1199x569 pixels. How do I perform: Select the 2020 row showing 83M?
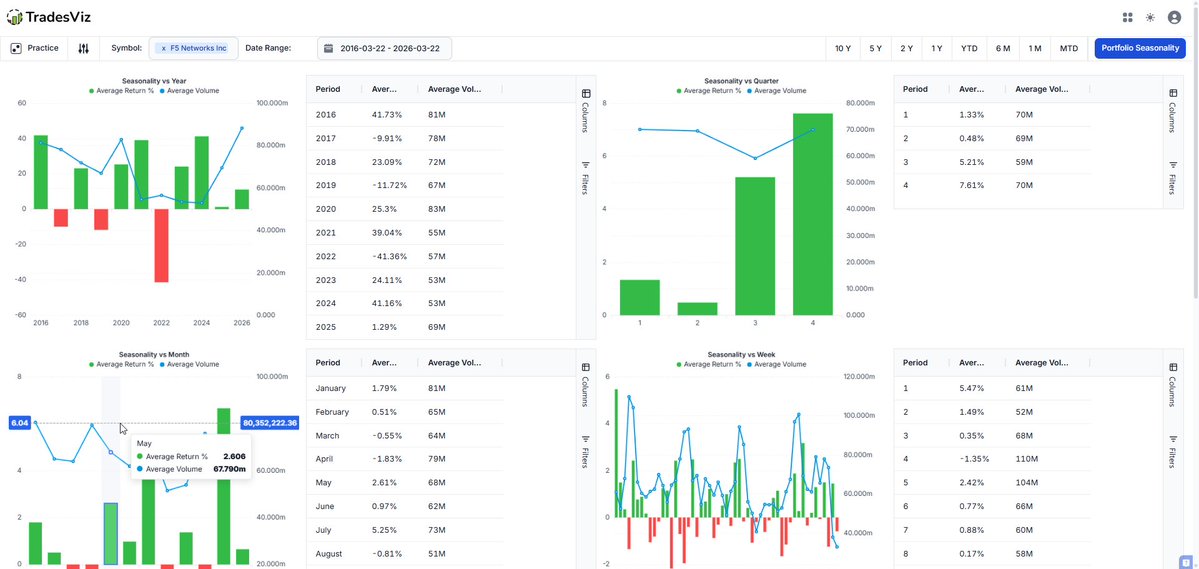405,209
